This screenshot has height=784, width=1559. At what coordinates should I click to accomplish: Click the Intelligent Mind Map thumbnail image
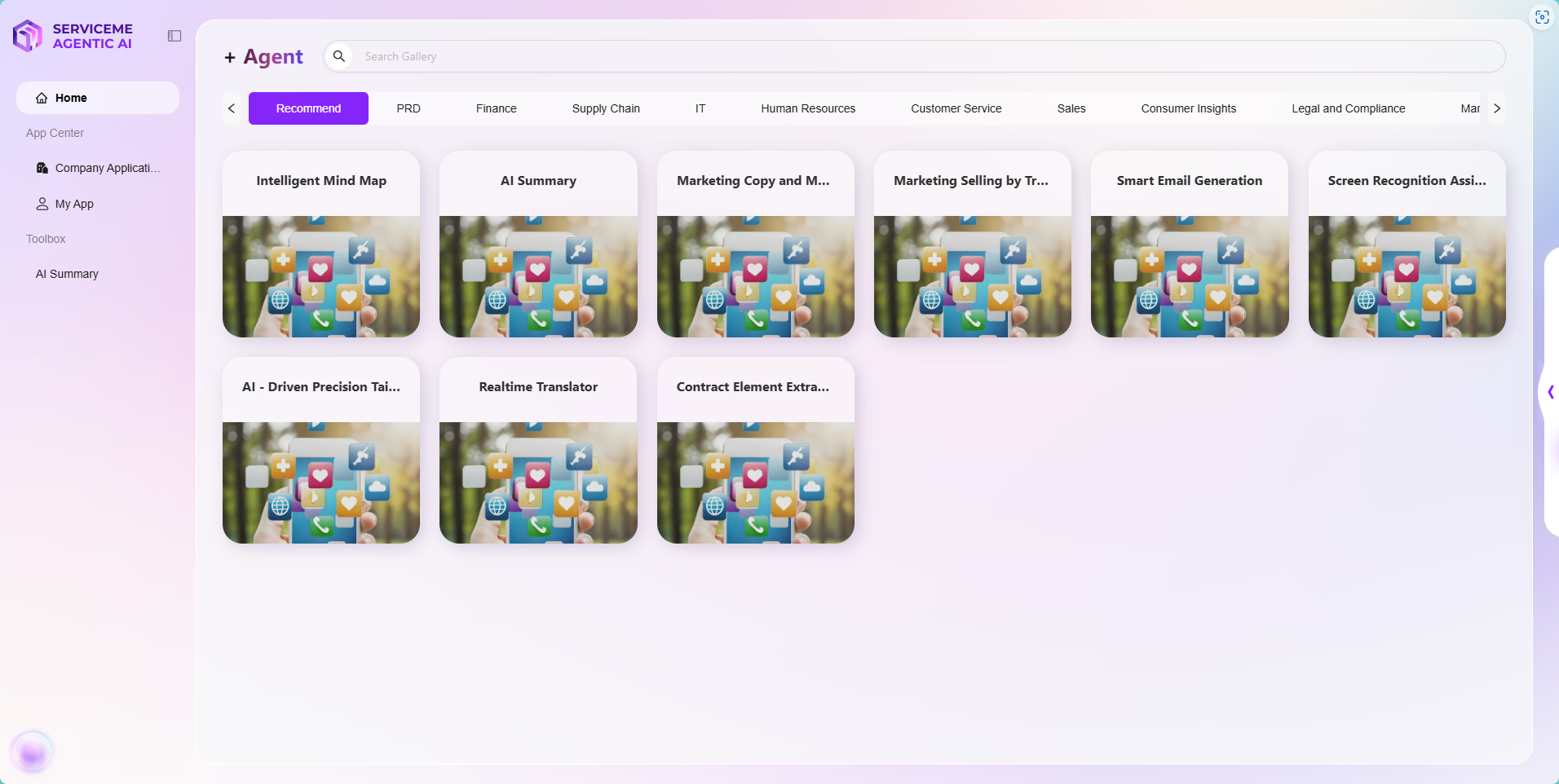tap(321, 276)
